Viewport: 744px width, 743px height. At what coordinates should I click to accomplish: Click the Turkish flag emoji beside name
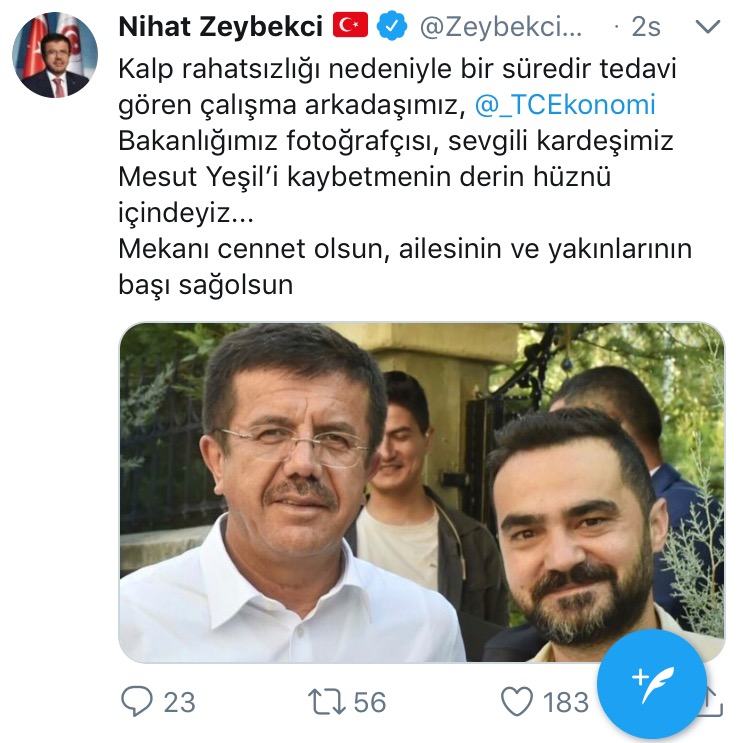point(350,26)
